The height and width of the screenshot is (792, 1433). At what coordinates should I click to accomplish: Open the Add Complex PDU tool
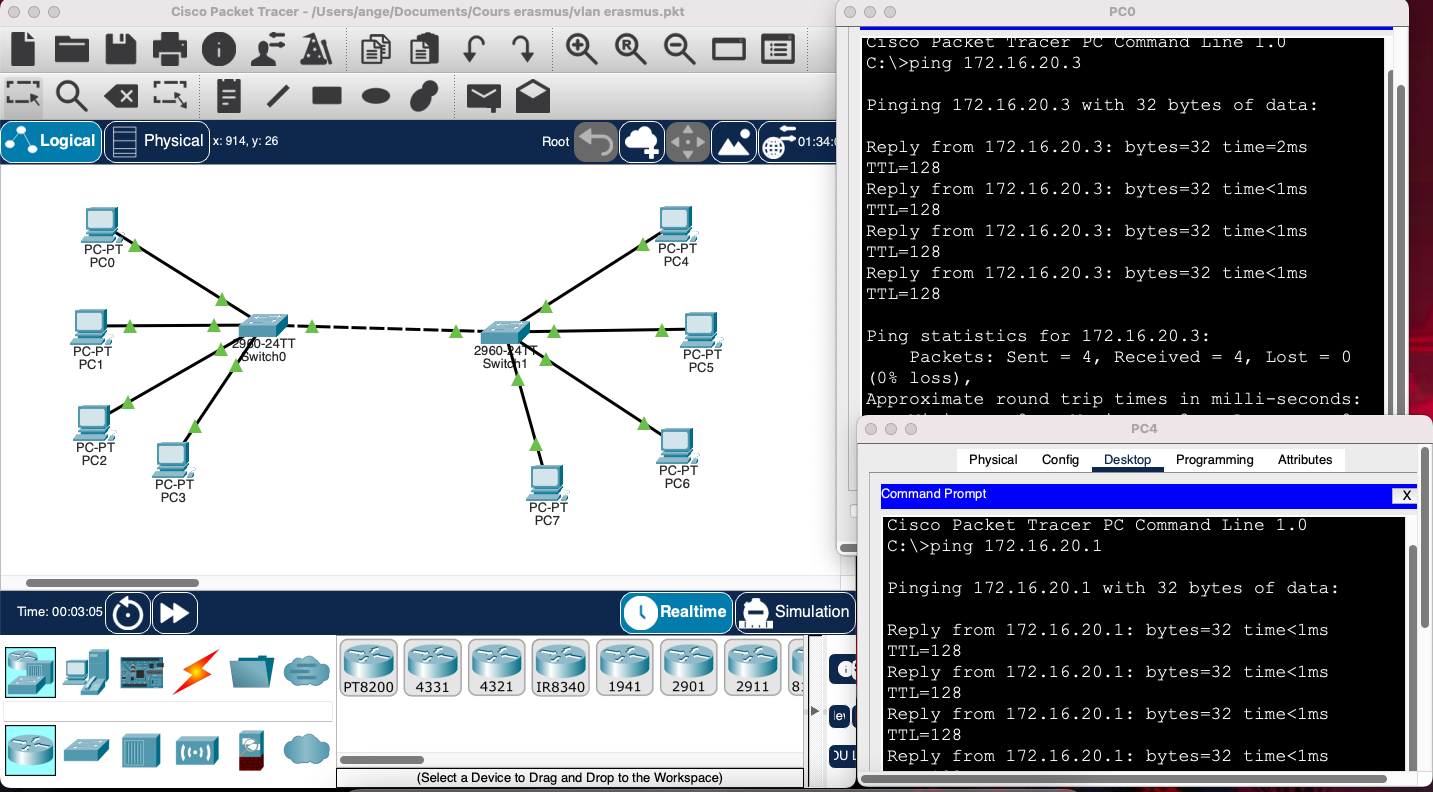[x=531, y=95]
